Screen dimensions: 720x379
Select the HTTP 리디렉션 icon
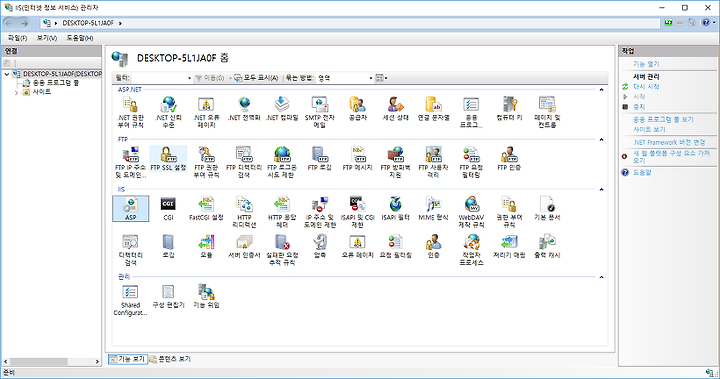[244, 212]
